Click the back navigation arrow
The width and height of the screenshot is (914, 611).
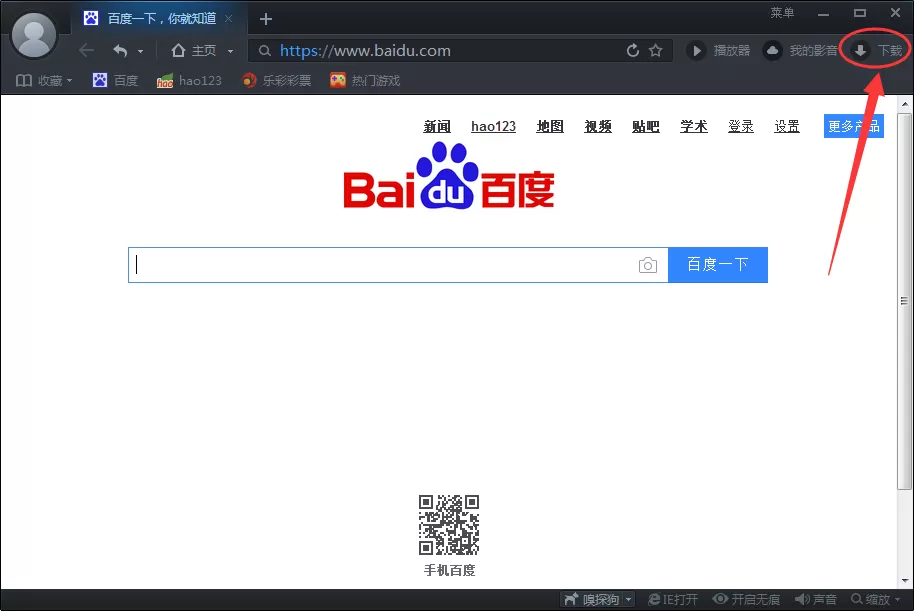pos(86,51)
